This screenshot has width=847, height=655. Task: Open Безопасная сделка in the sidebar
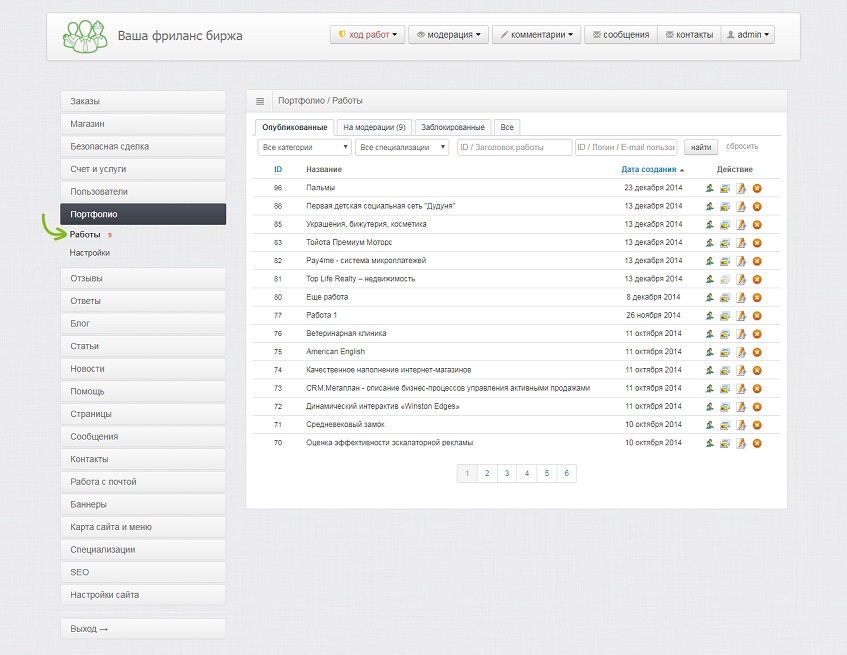click(143, 146)
